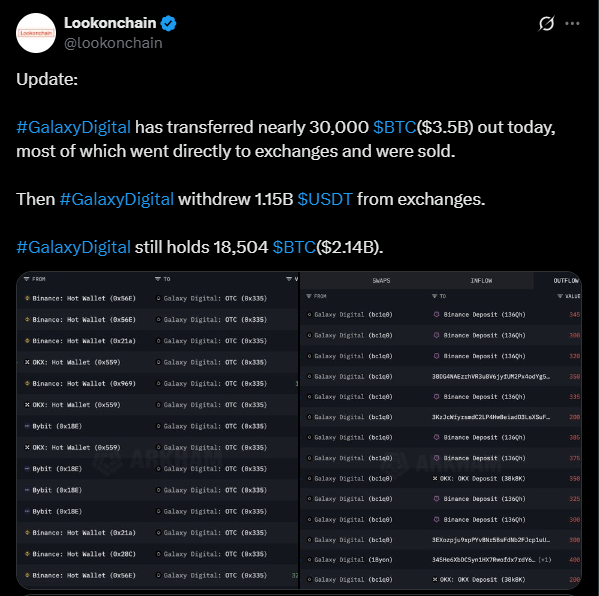Open the $USDT cashtag link

[x=325, y=199]
